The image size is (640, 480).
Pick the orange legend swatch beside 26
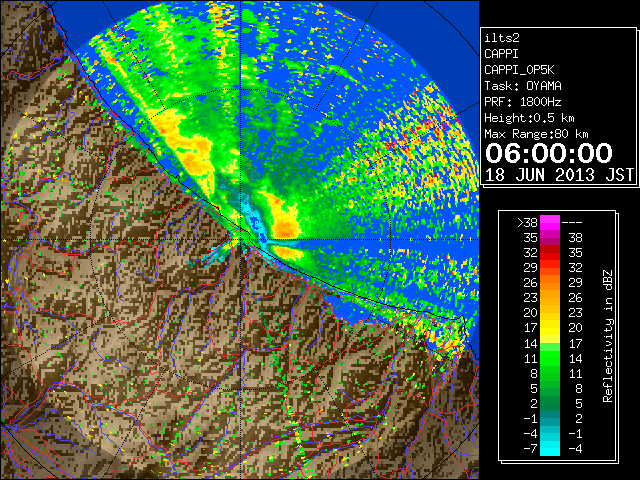(550, 283)
